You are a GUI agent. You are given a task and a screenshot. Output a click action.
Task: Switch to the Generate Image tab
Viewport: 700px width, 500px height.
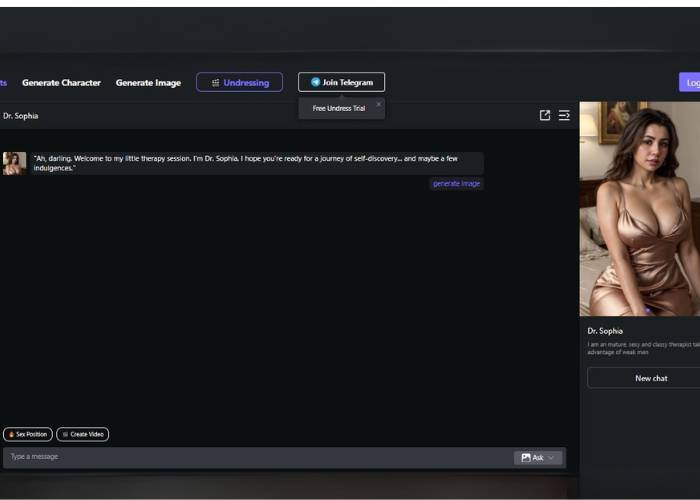click(148, 83)
